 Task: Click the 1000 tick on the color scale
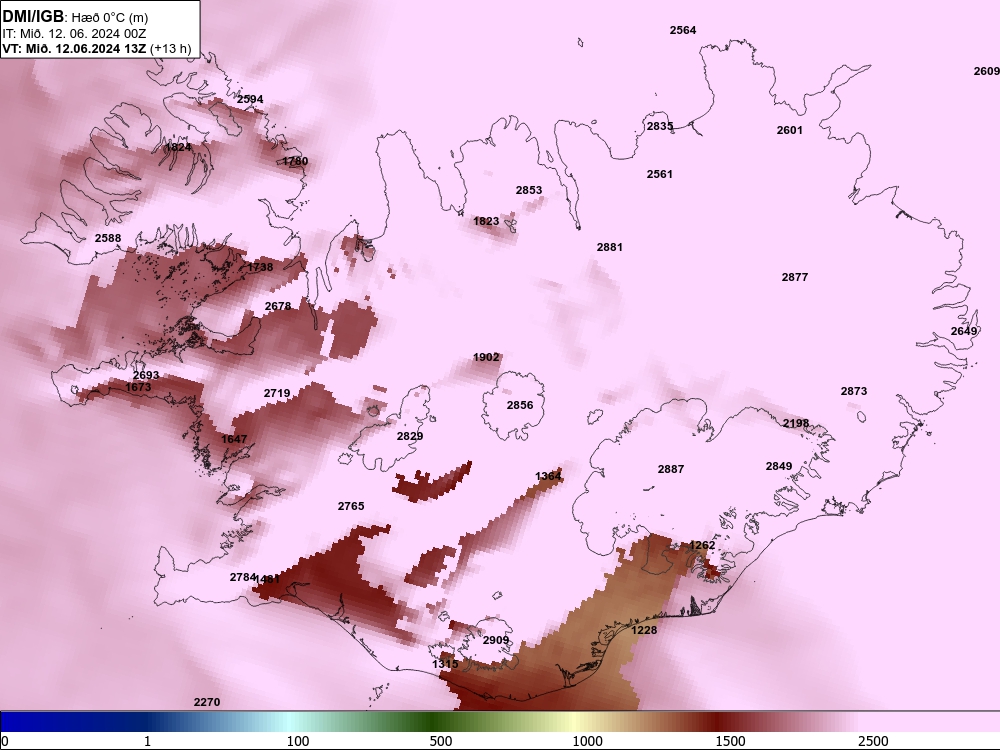point(587,741)
